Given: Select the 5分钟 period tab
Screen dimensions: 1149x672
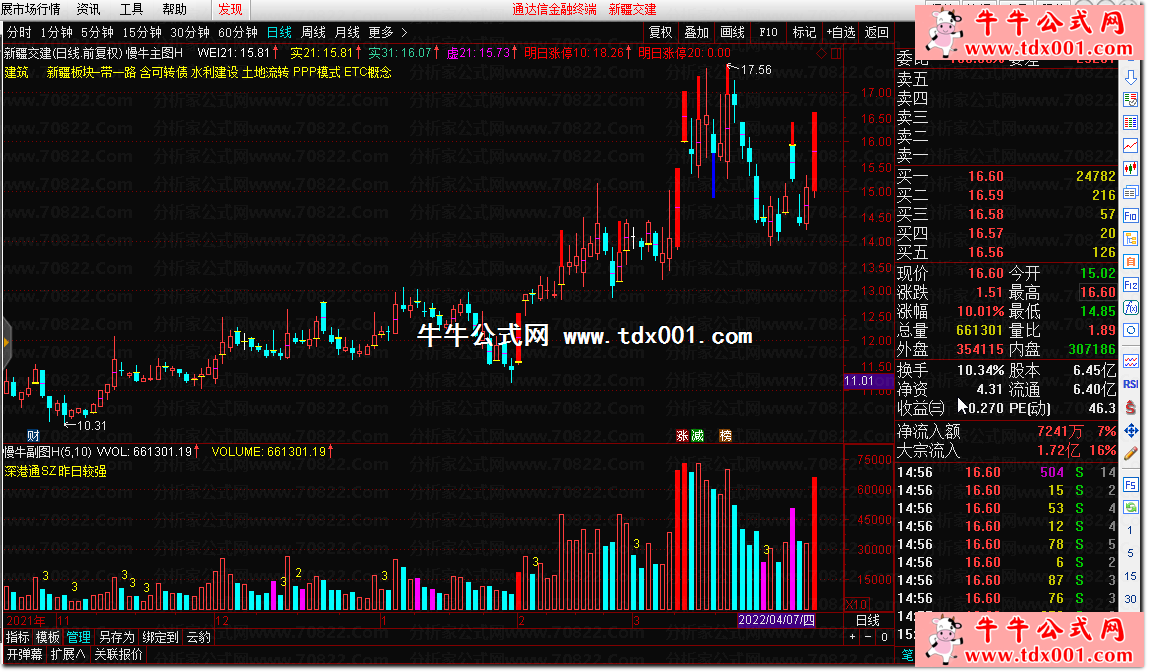Looking at the screenshot, I should click(97, 32).
